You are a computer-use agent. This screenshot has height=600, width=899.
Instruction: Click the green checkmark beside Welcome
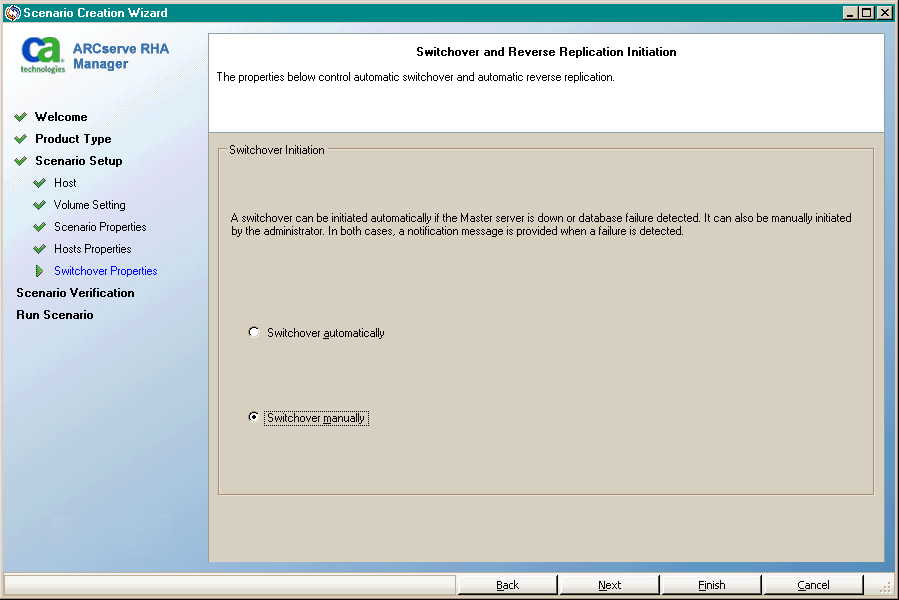click(x=20, y=116)
